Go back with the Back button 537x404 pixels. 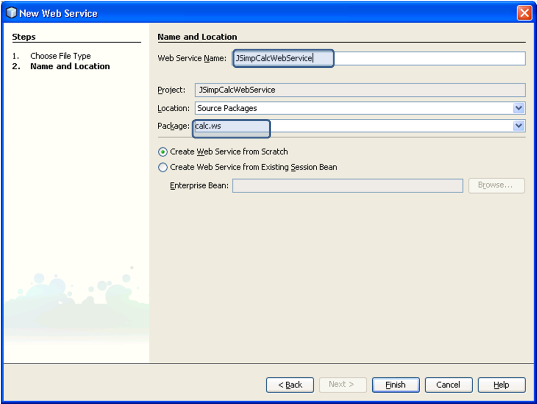coord(290,385)
